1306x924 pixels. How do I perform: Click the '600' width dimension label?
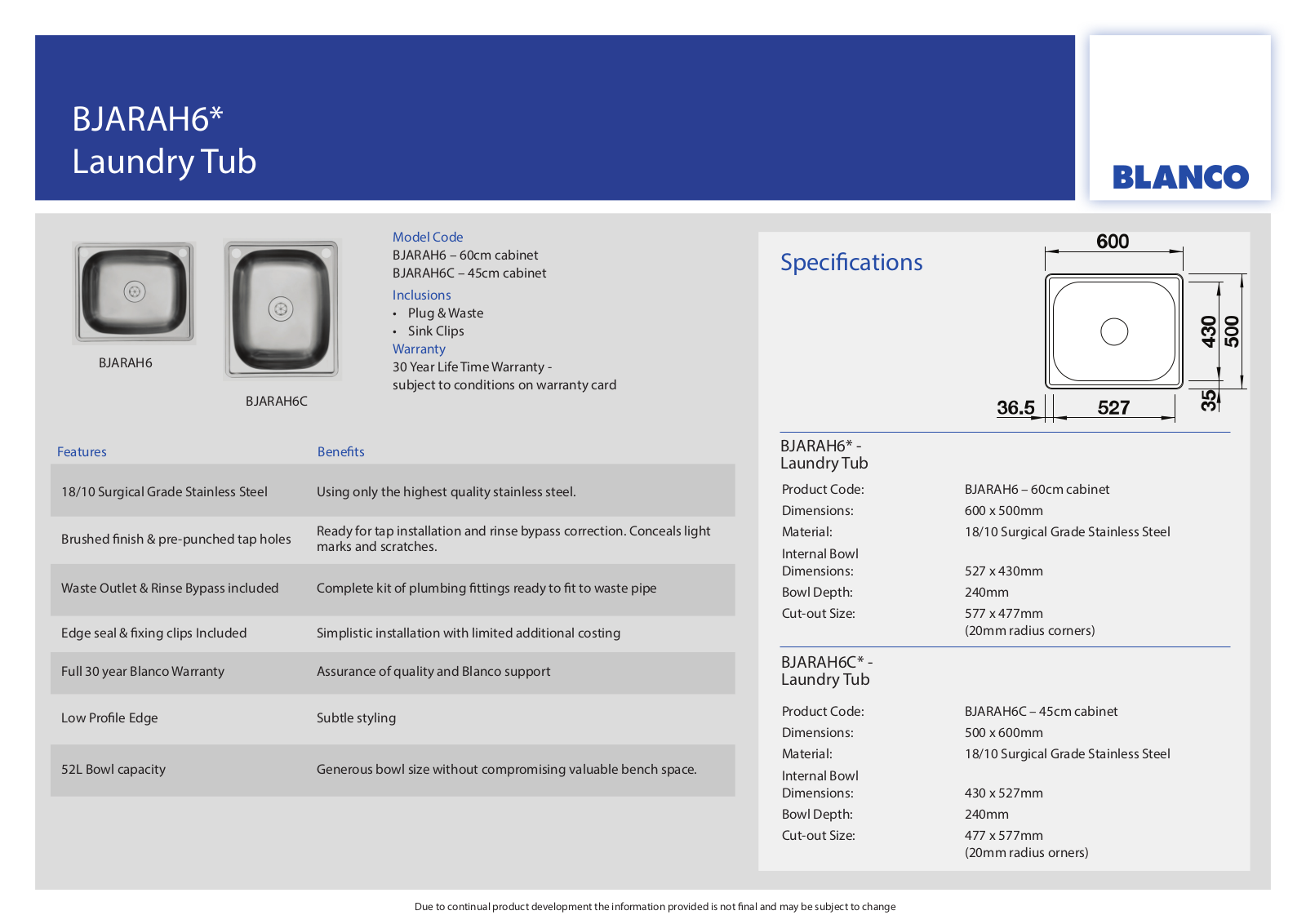(x=1113, y=242)
